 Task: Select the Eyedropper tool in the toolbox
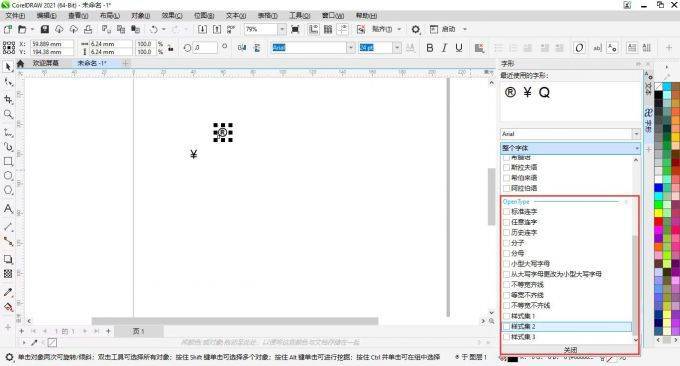click(x=8, y=292)
